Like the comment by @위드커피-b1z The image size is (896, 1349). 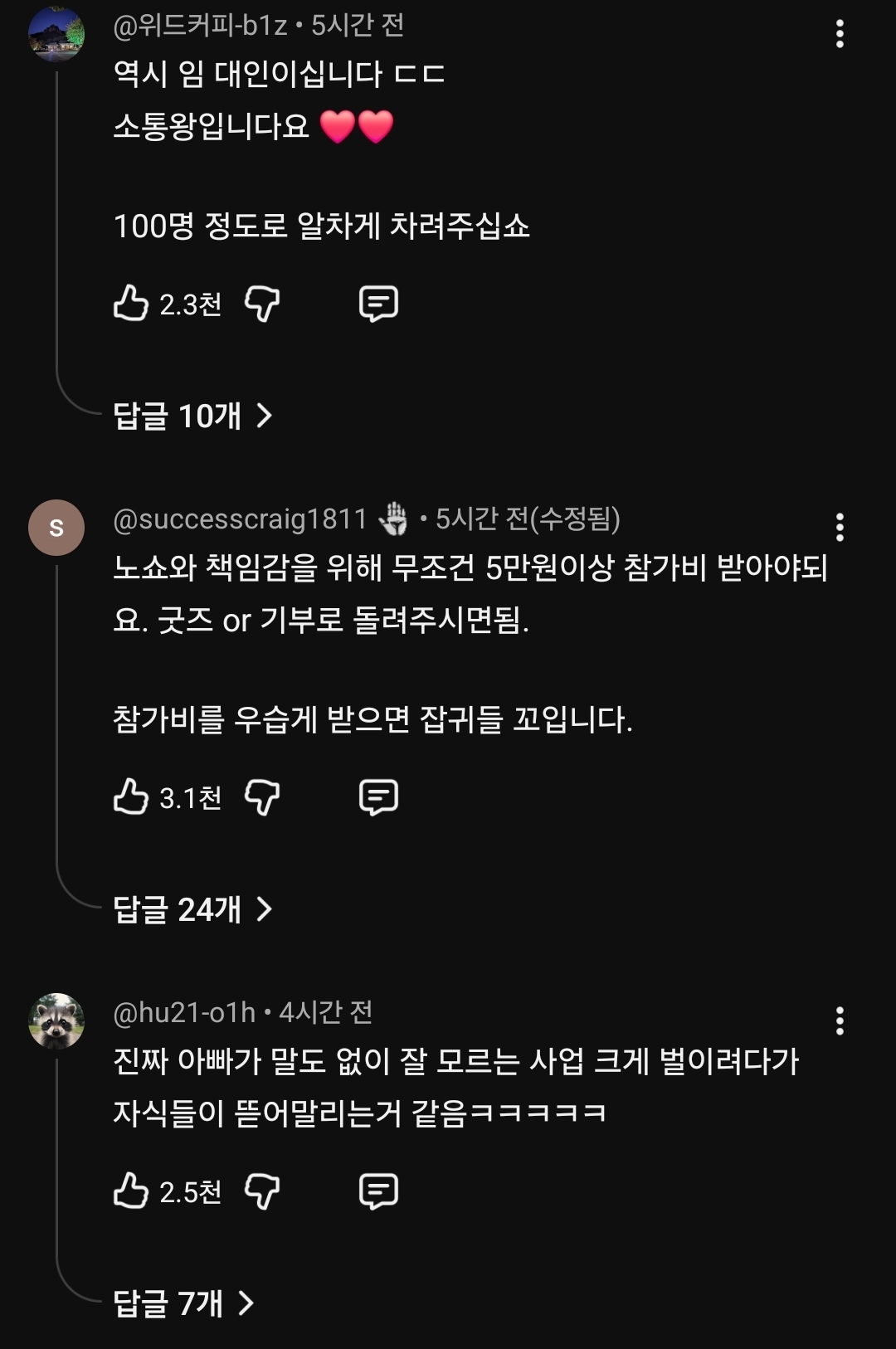131,304
